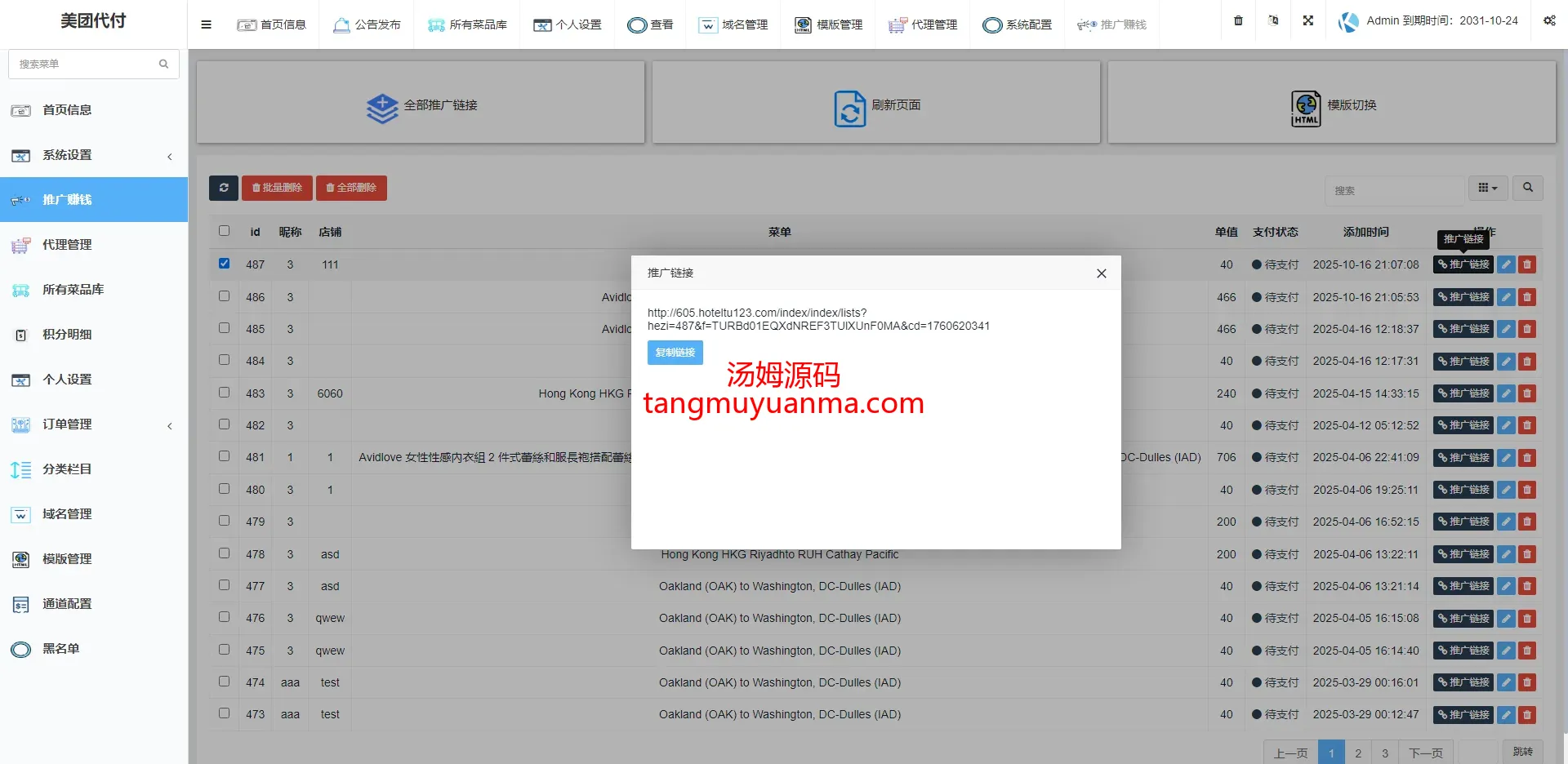Click the 复制链接 button in dialog
Screen dimensions: 1568x764
click(675, 353)
